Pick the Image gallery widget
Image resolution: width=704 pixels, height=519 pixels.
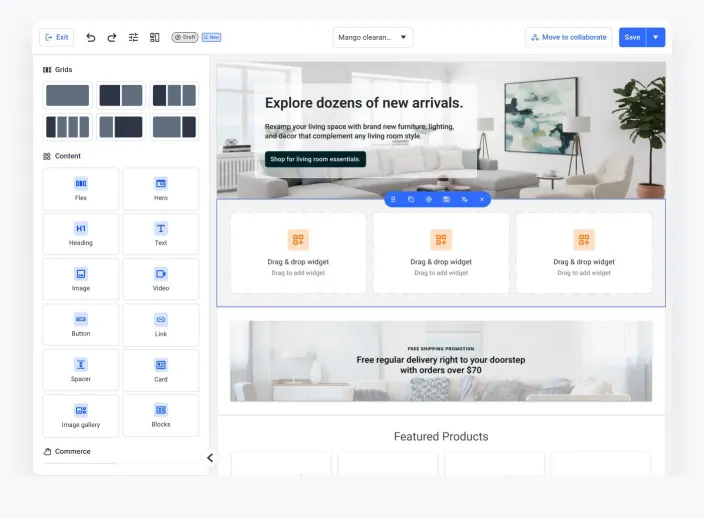pos(81,416)
